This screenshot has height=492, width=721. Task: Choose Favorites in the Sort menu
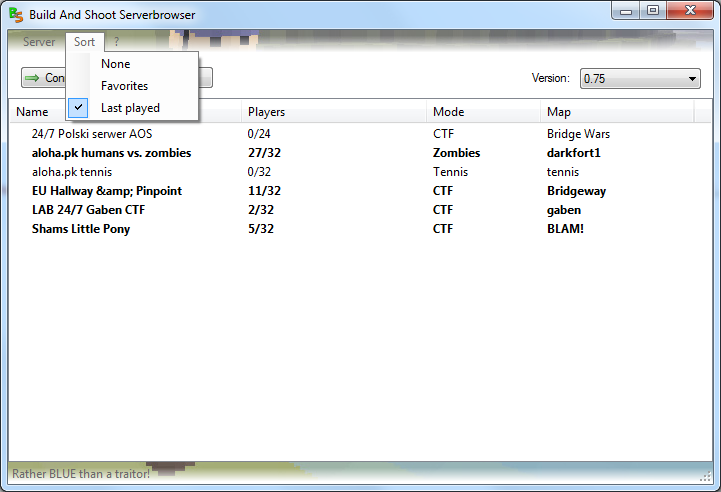point(124,86)
